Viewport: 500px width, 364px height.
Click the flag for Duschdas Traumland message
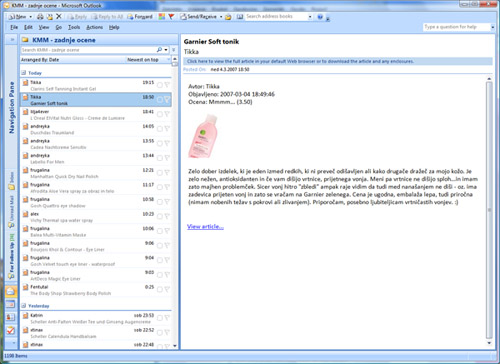[x=167, y=129]
